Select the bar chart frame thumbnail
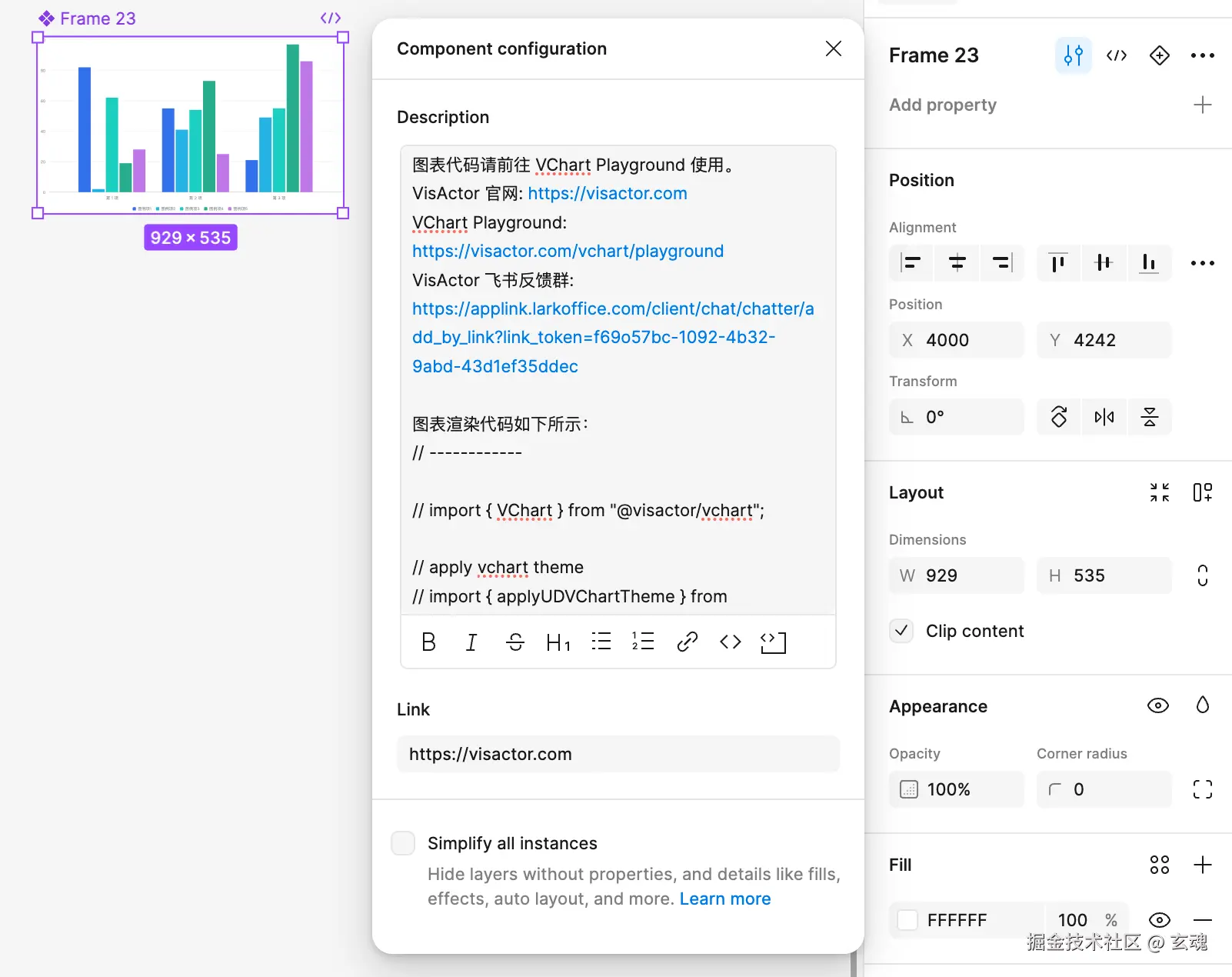 190,125
